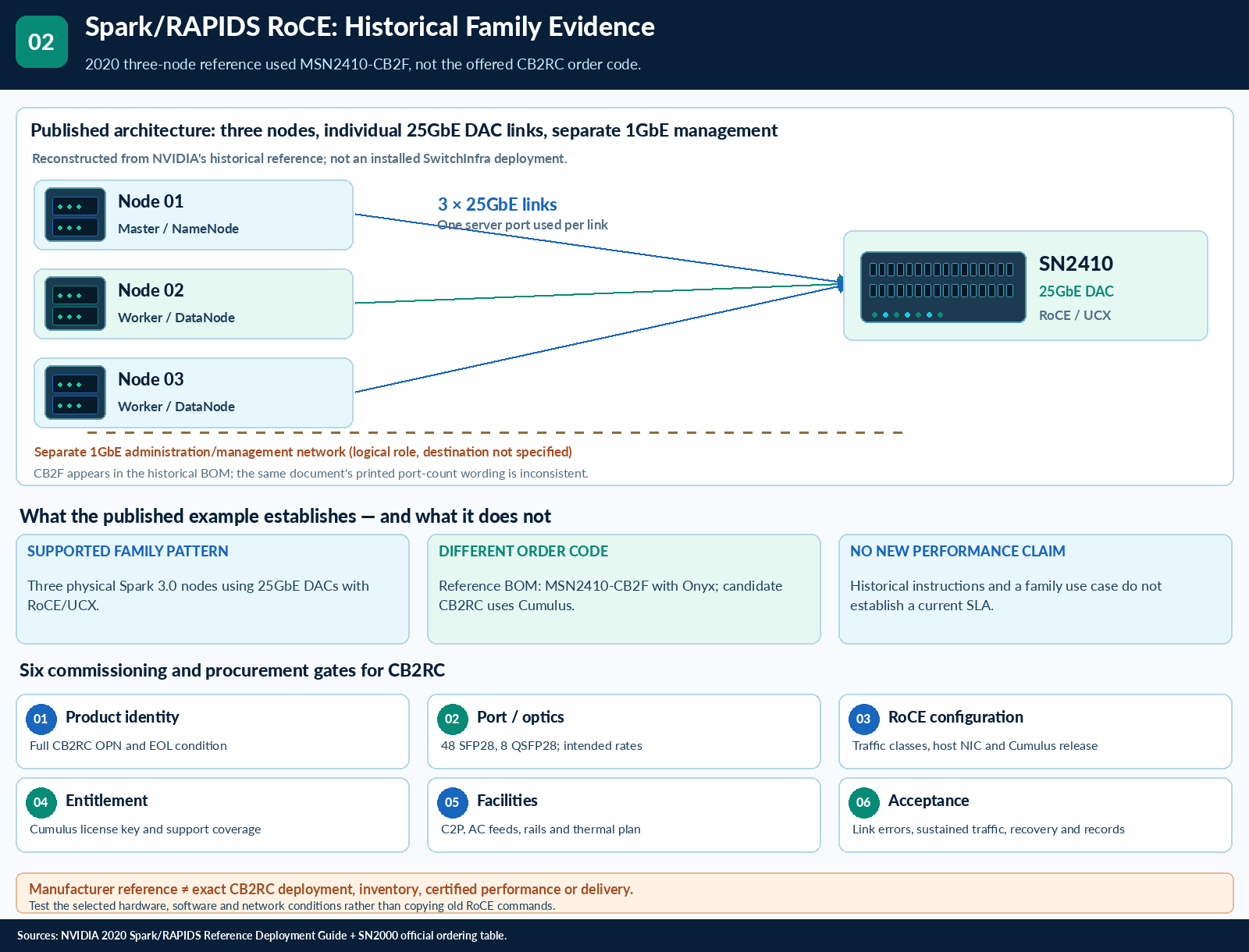The width and height of the screenshot is (1249, 952).
Task: Click the Node 01 server icon
Action: [x=75, y=215]
